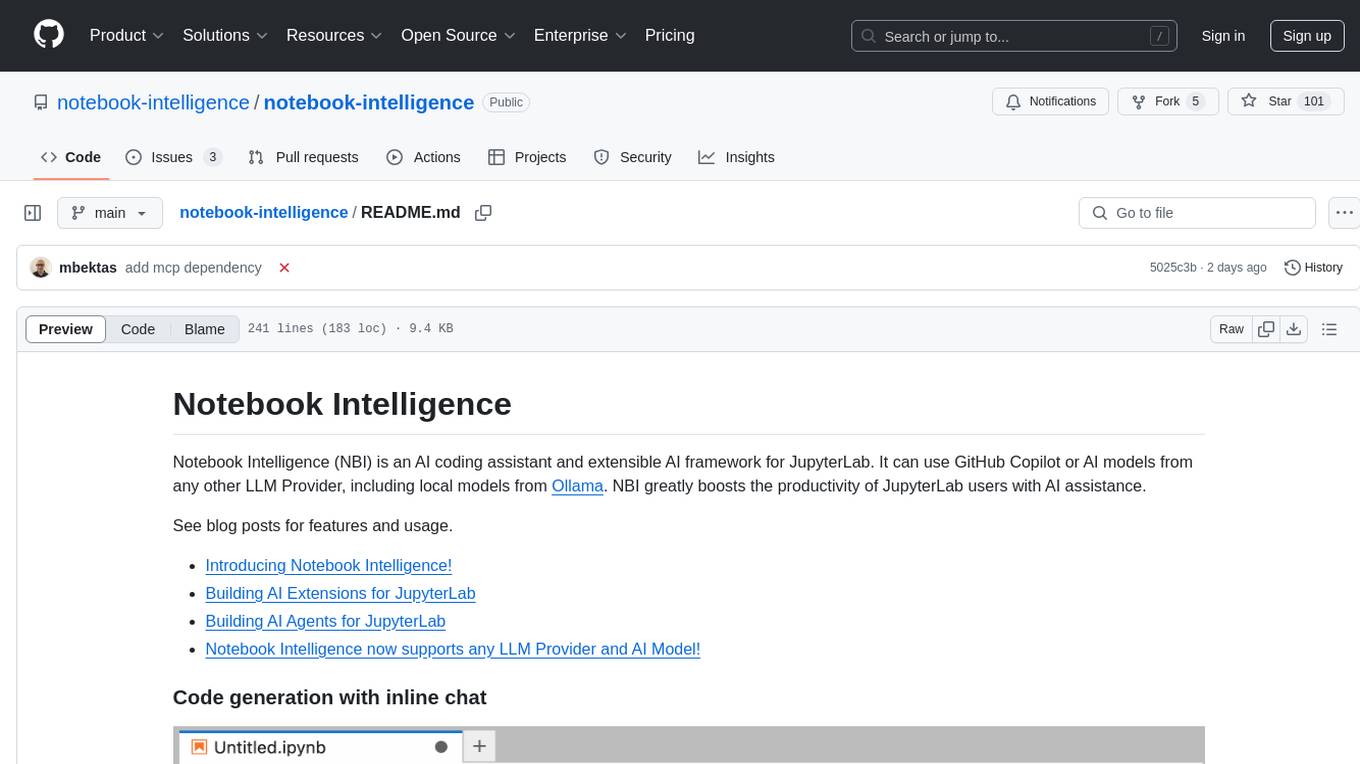
Task: Follow the Ollama link
Action: (578, 486)
